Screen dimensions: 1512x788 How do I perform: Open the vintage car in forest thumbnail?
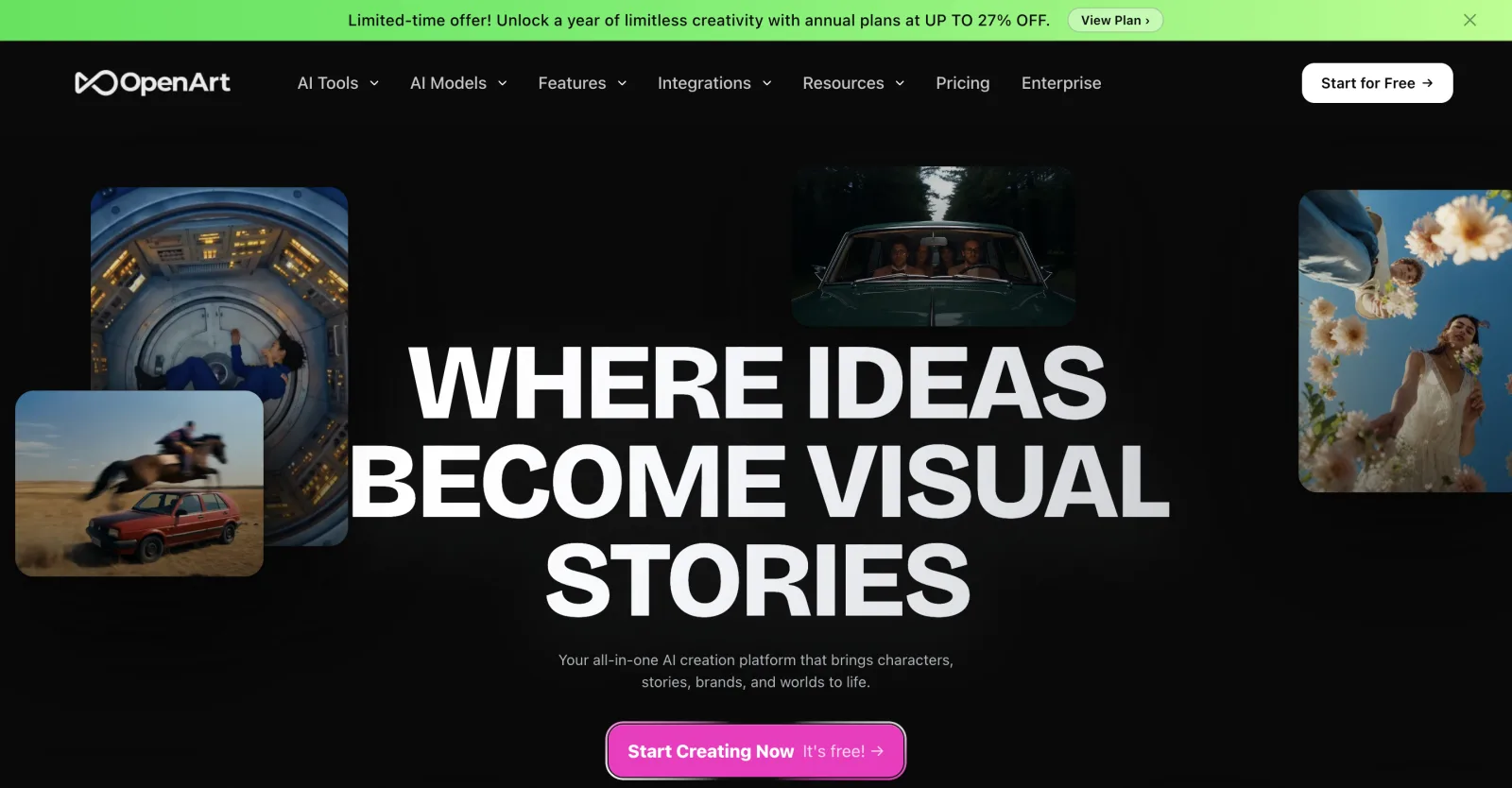[x=933, y=247]
